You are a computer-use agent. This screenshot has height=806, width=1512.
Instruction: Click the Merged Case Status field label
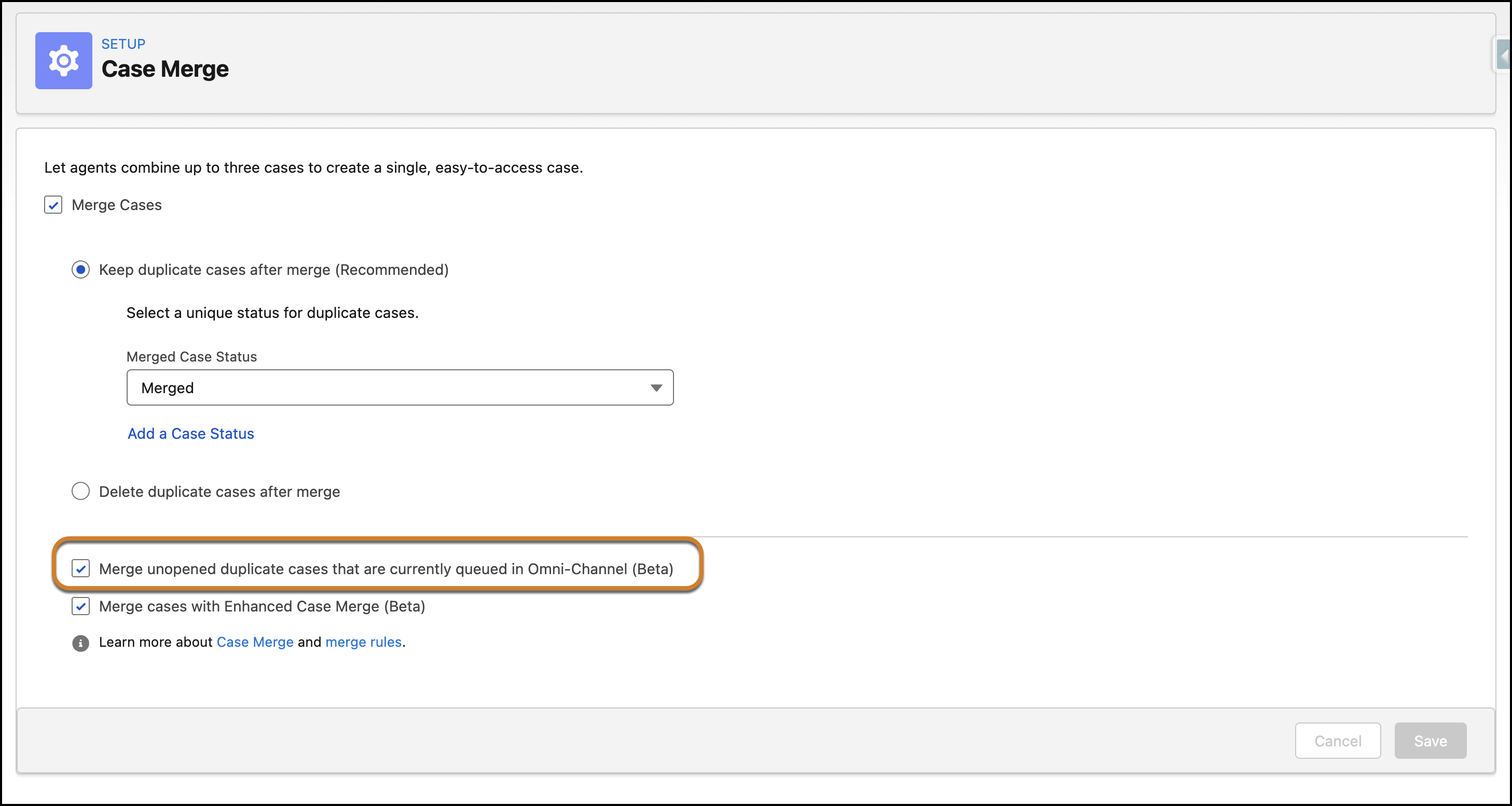click(192, 357)
